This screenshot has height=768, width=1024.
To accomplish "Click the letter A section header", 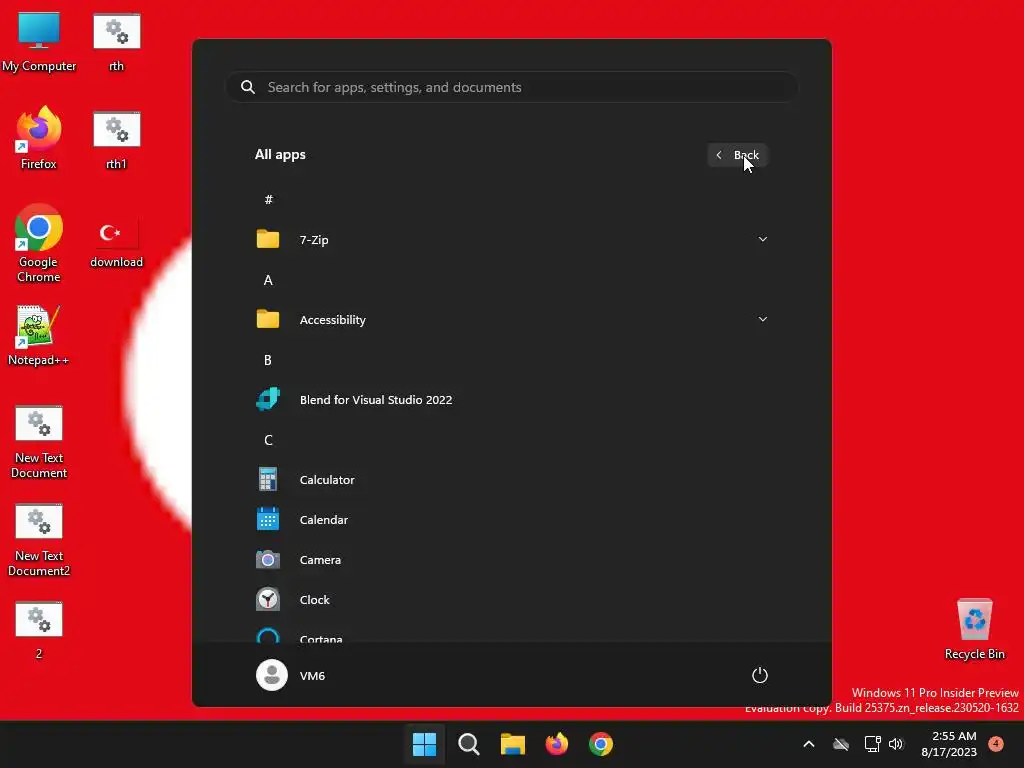I will pyautogui.click(x=268, y=280).
